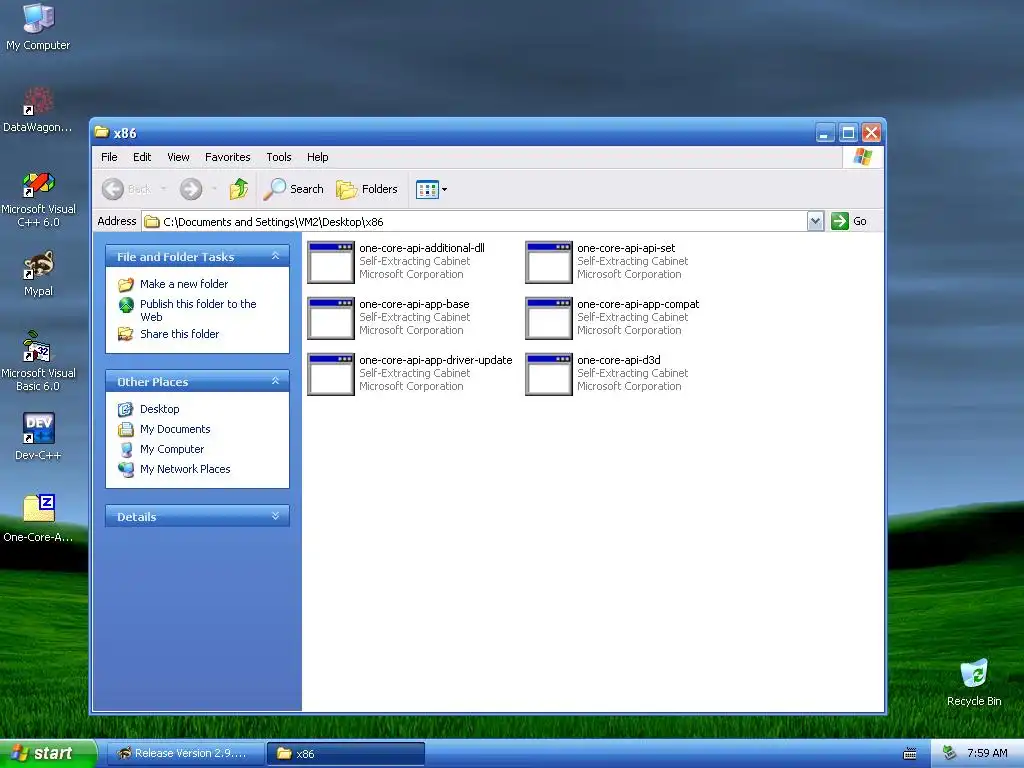
Task: Click the Go button
Action: click(849, 221)
